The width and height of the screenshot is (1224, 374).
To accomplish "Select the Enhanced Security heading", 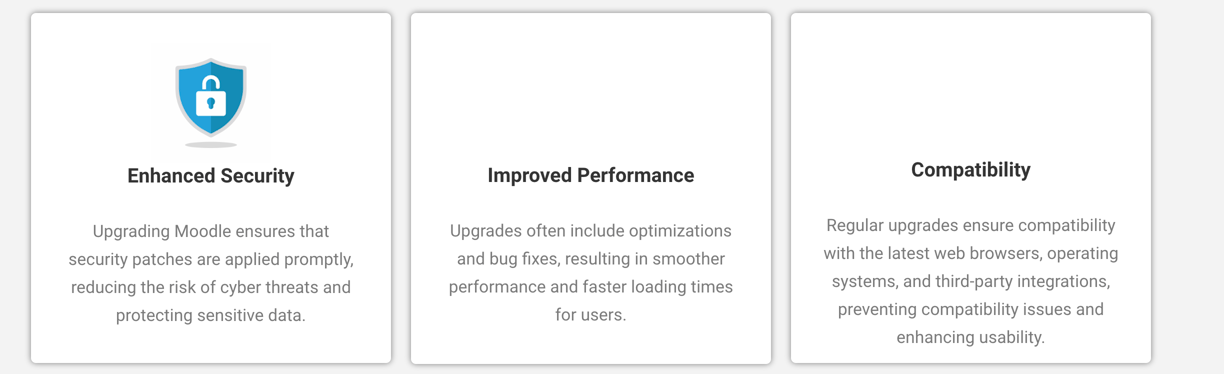I will click(211, 176).
